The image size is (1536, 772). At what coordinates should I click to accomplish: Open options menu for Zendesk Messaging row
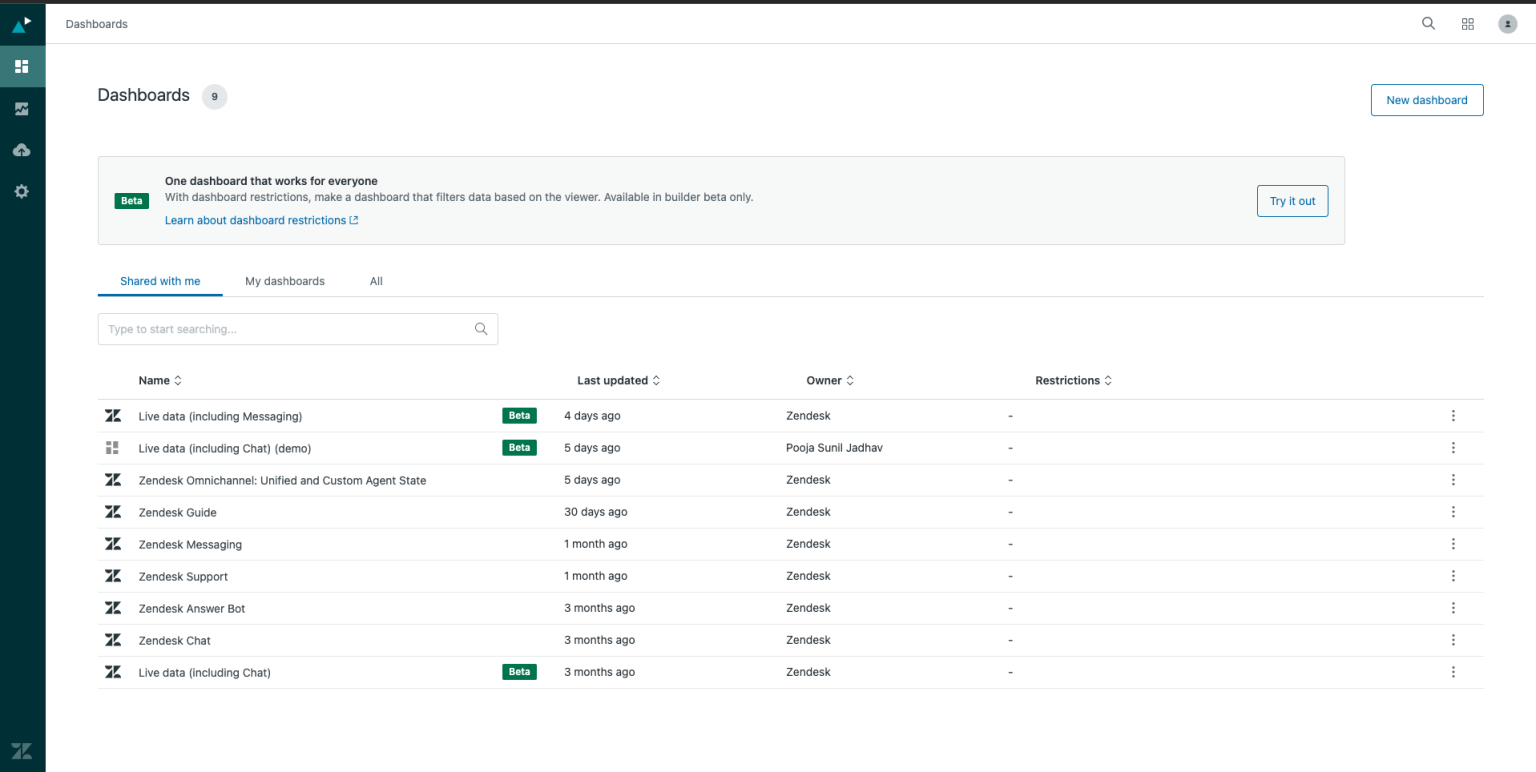point(1453,544)
